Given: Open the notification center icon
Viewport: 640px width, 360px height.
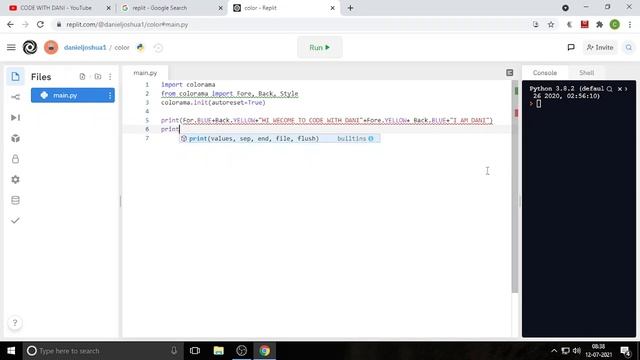Looking at the screenshot, I should [625, 351].
